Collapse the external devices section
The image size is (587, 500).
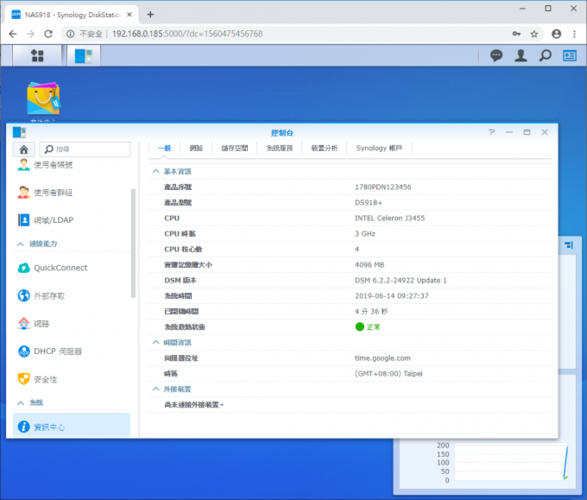click(x=156, y=389)
